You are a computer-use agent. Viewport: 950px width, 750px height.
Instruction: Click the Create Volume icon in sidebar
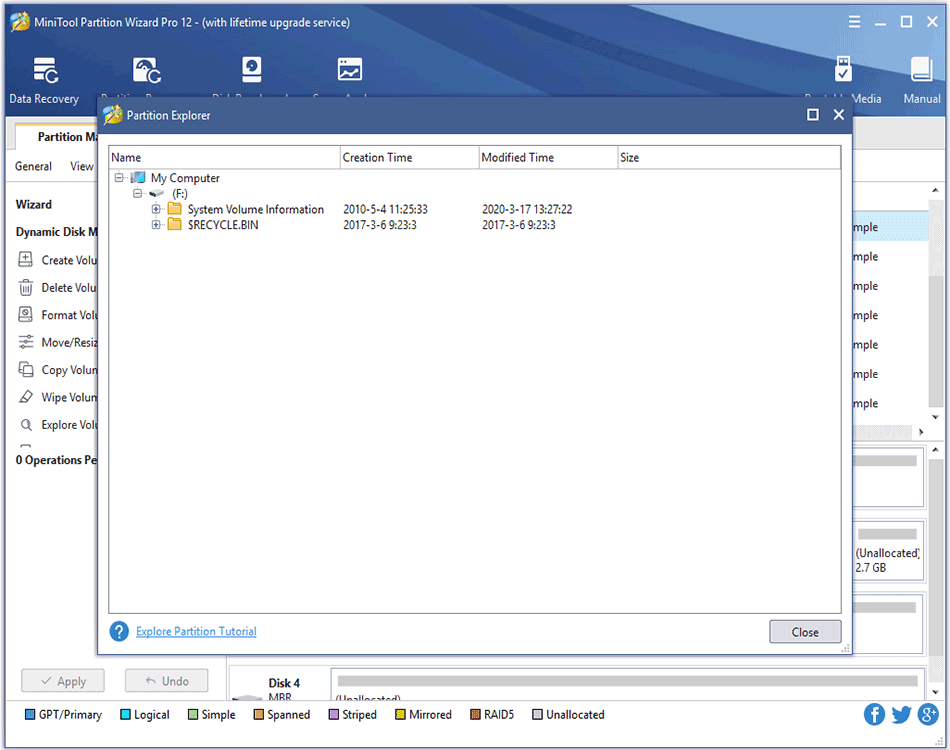[26, 260]
